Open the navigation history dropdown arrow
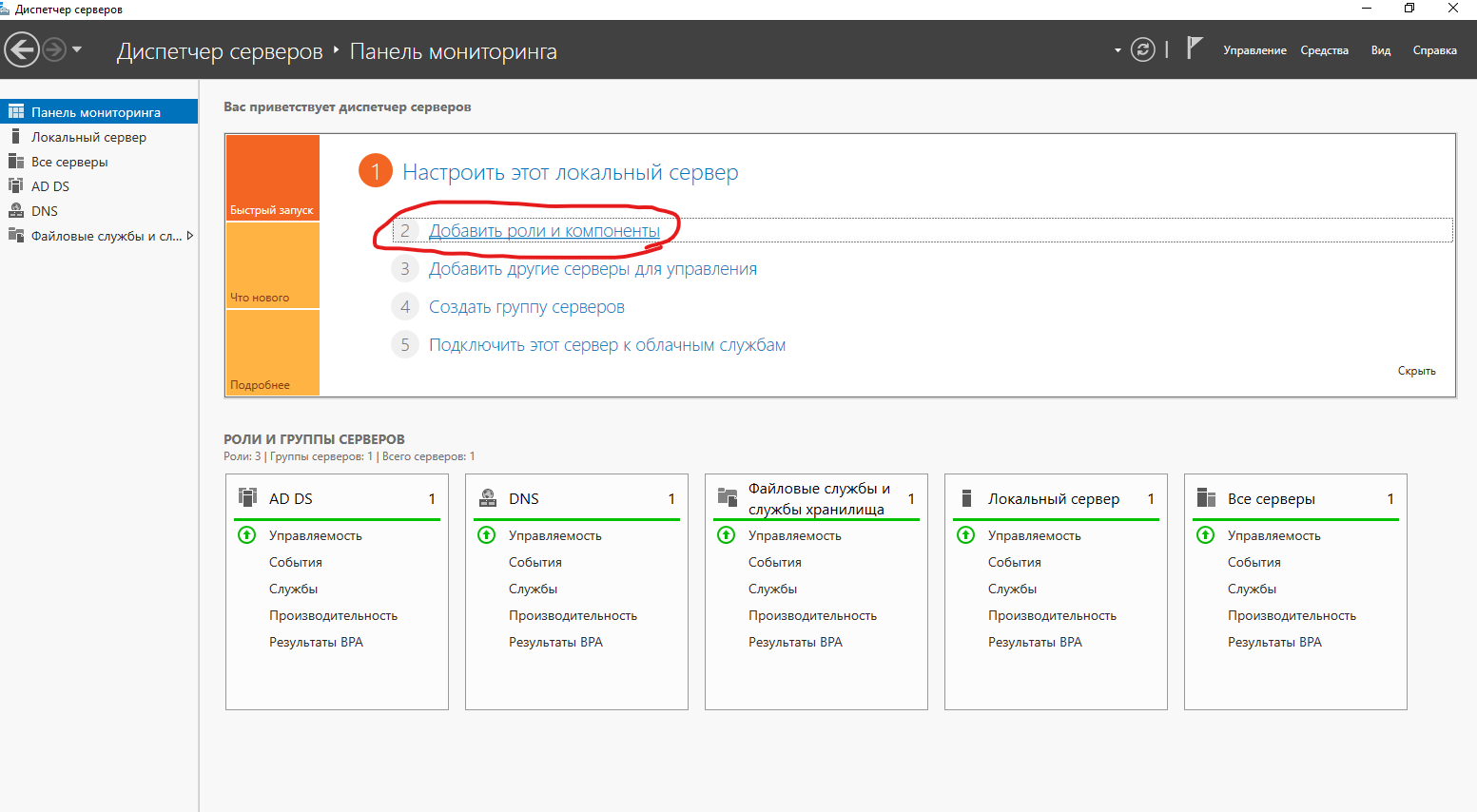Viewport: 1477px width, 812px height. [x=77, y=49]
